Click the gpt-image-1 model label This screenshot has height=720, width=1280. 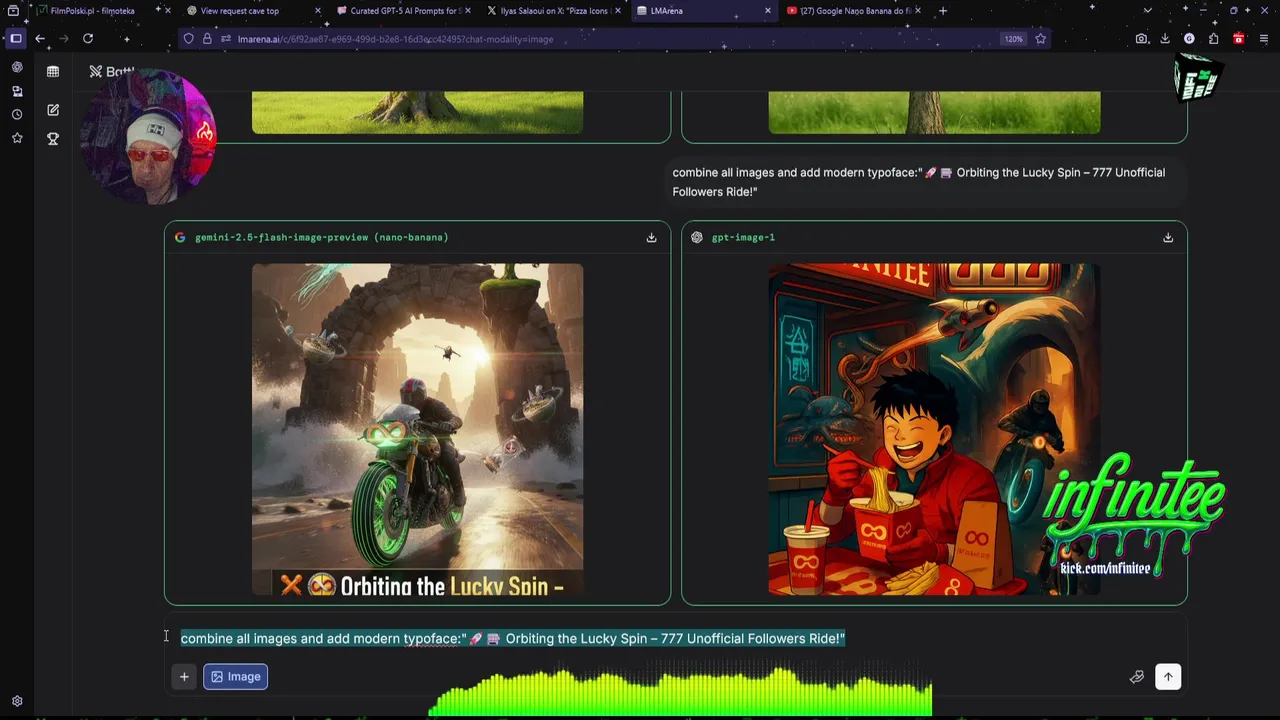click(x=743, y=237)
